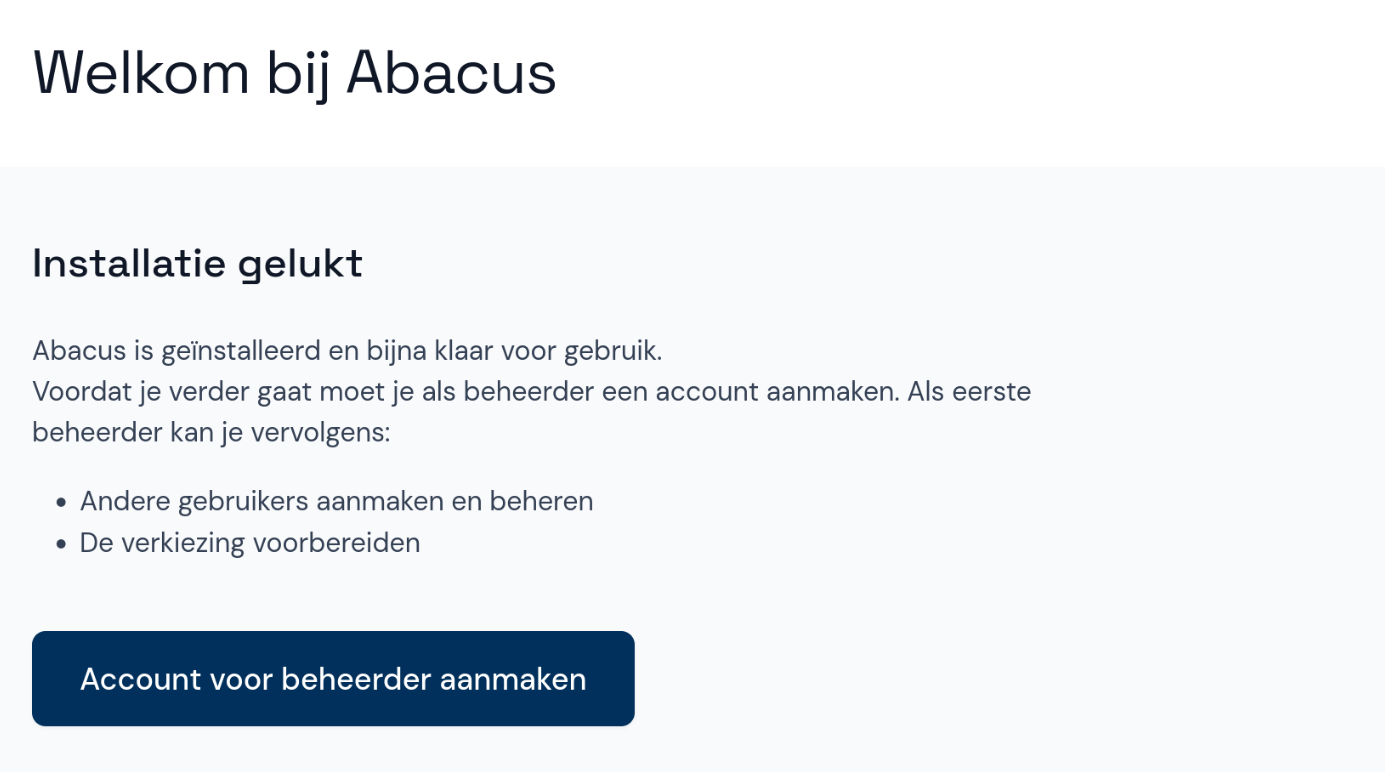Click the word Abacus in the heading

pyautogui.click(x=450, y=72)
